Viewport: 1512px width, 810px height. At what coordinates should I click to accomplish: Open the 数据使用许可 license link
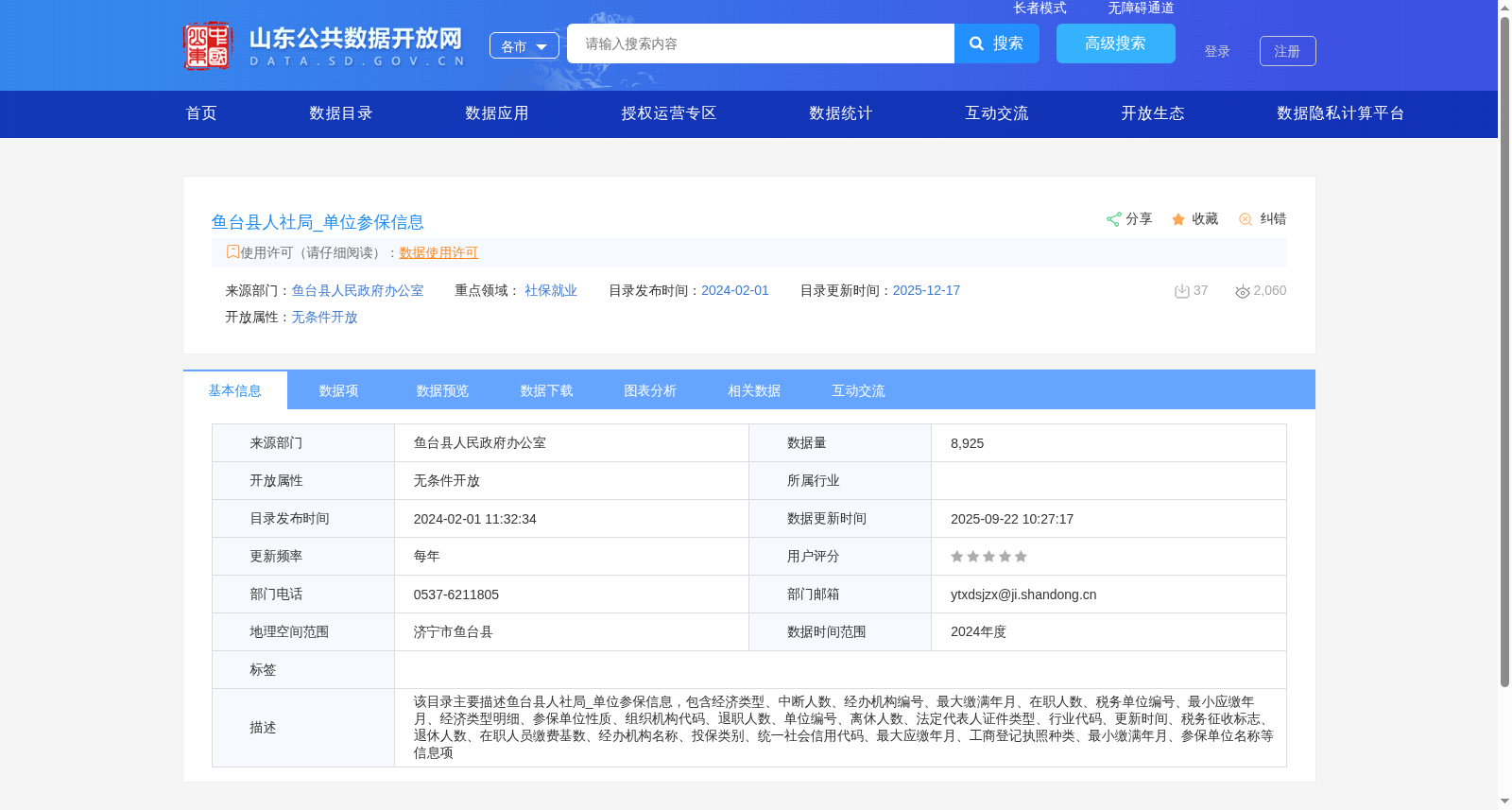439,252
